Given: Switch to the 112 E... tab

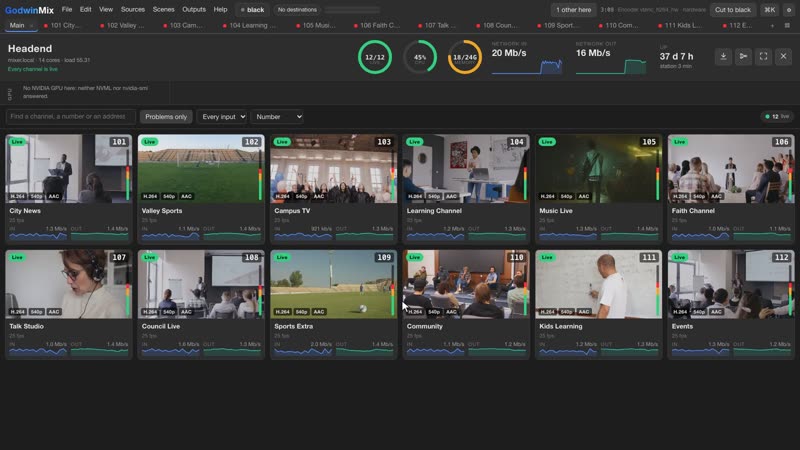Looking at the screenshot, I should [737, 26].
